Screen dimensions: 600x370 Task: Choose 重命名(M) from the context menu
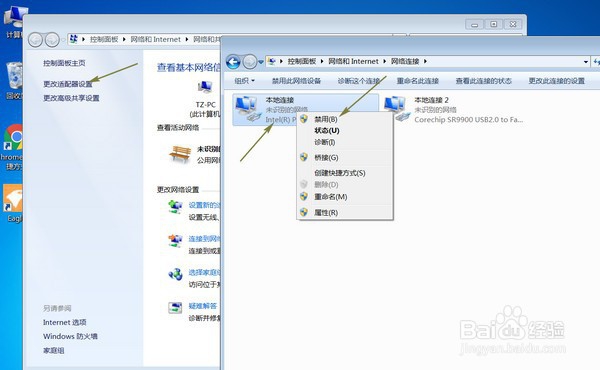coord(331,197)
